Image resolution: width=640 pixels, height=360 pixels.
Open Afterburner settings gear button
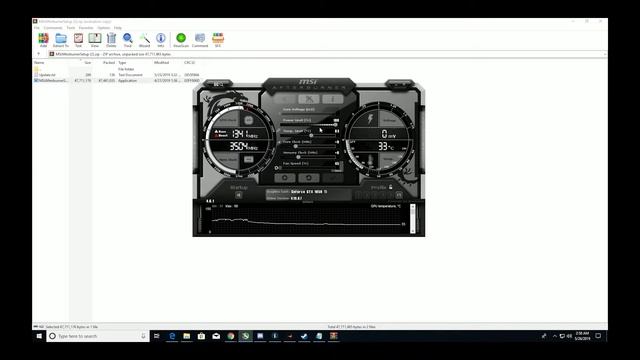285,178
